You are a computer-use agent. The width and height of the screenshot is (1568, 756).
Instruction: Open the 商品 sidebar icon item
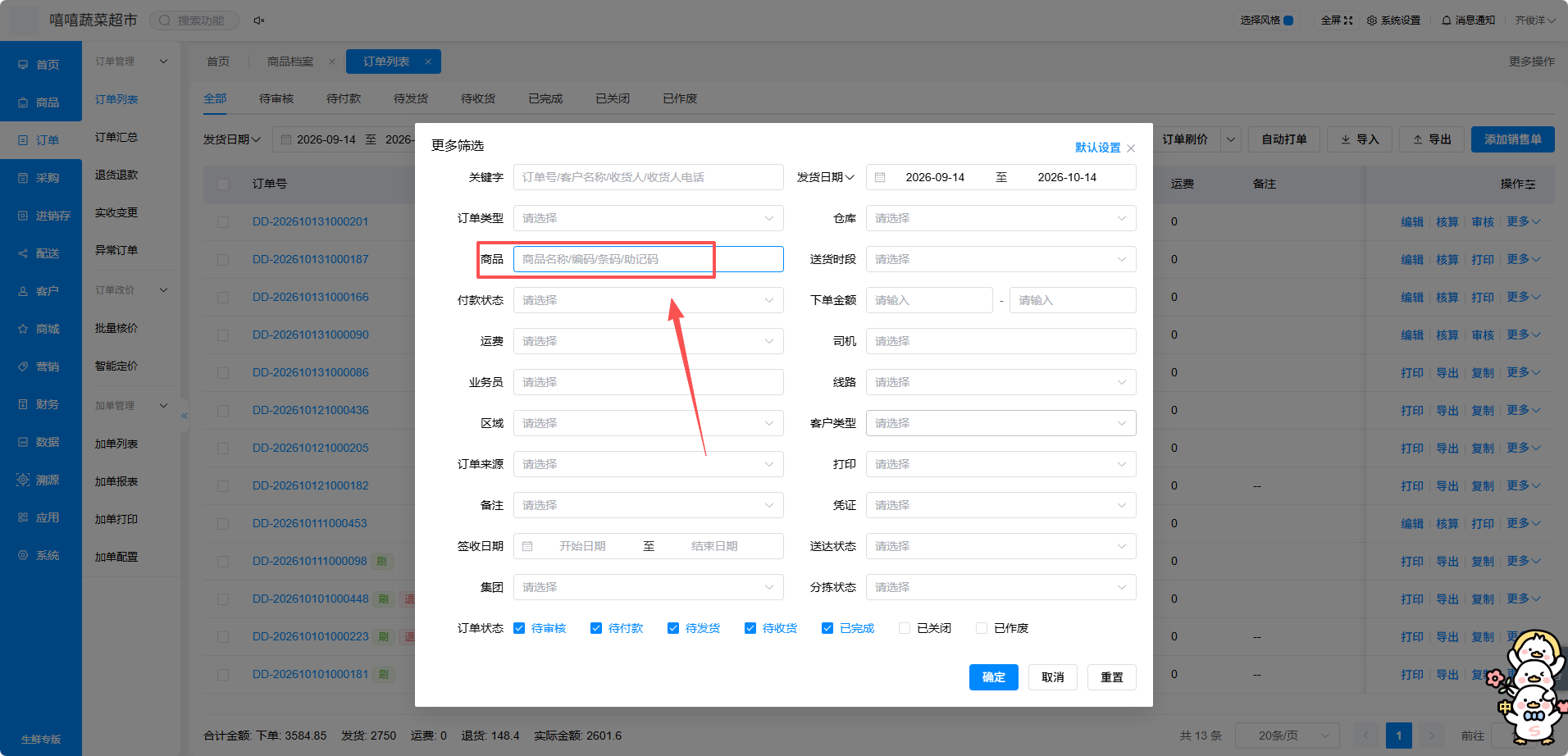coord(23,102)
